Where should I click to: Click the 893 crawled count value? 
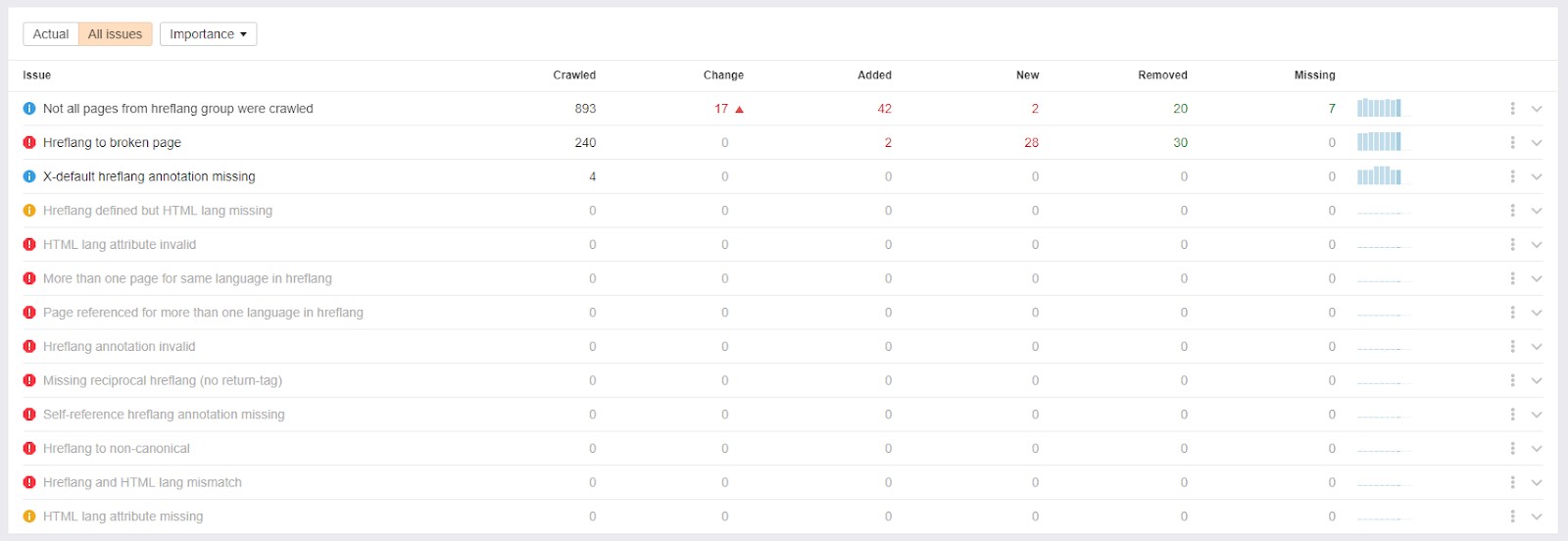pos(585,109)
